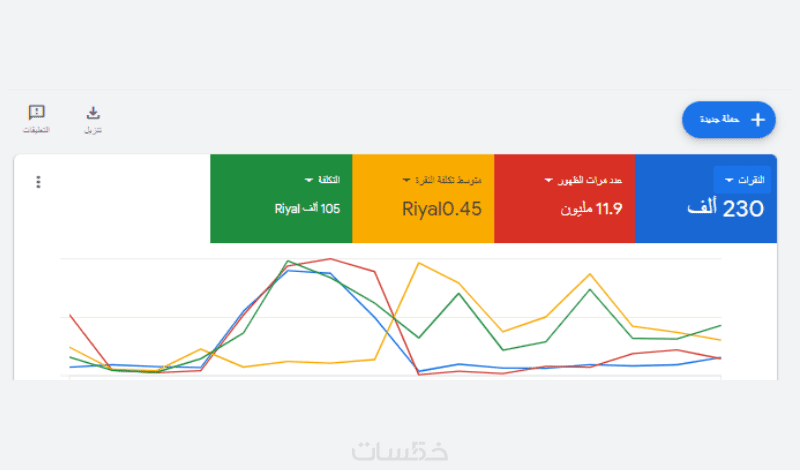Click the blue line's right end in chart
This screenshot has height=470, width=800.
pyautogui.click(x=721, y=357)
